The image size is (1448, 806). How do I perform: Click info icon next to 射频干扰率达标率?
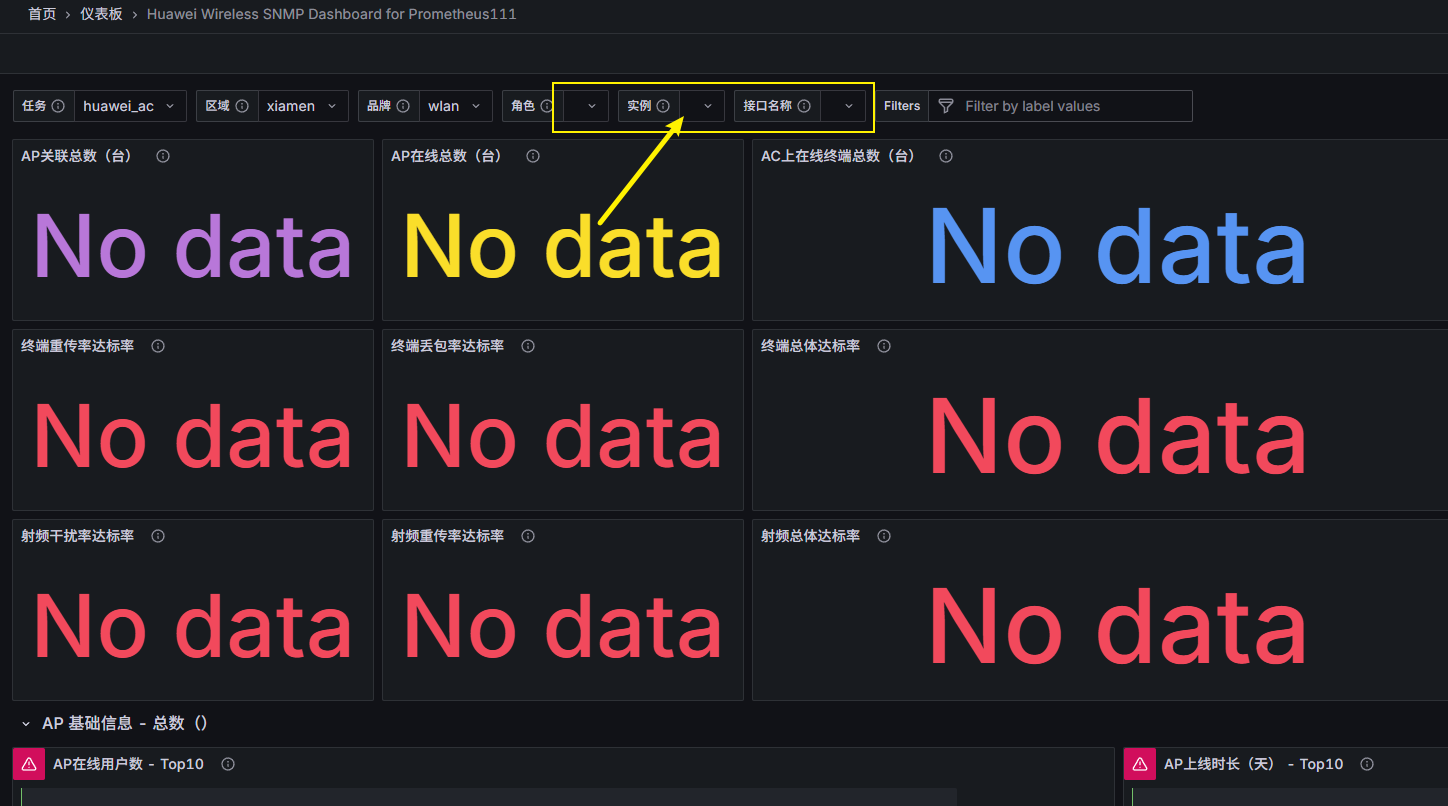point(158,536)
